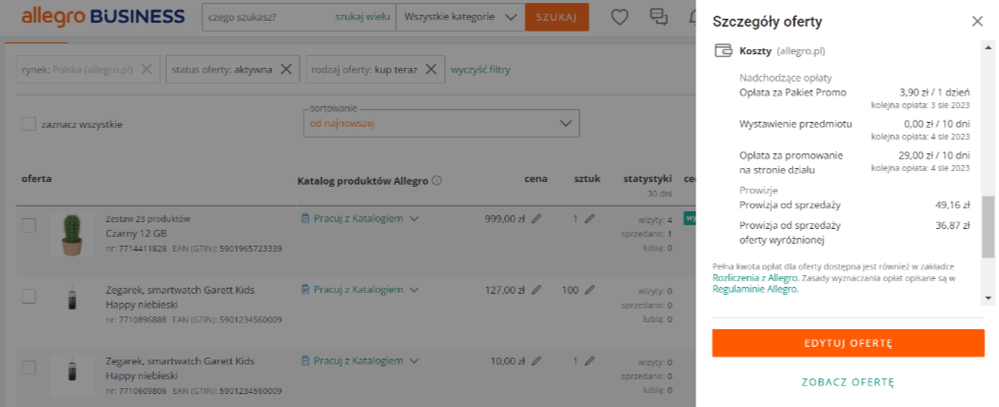Image resolution: width=999 pixels, height=407 pixels.
Task: Click the SZUKAJ search button
Action: click(x=557, y=17)
